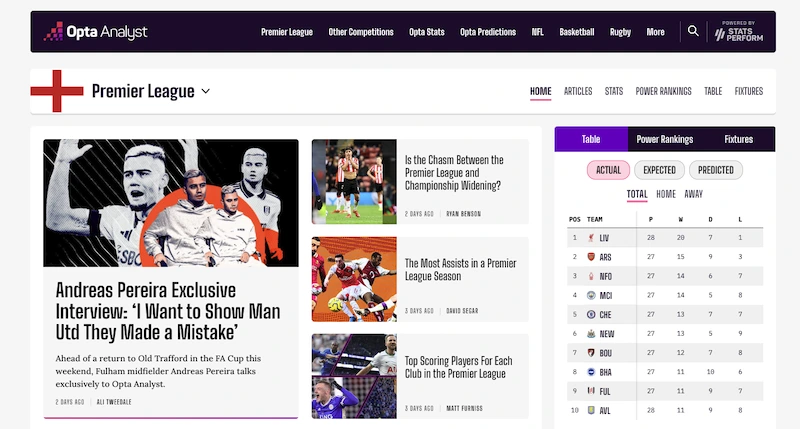The width and height of the screenshot is (800, 429).
Task: Select the PREDICTED table filter
Action: [715, 170]
